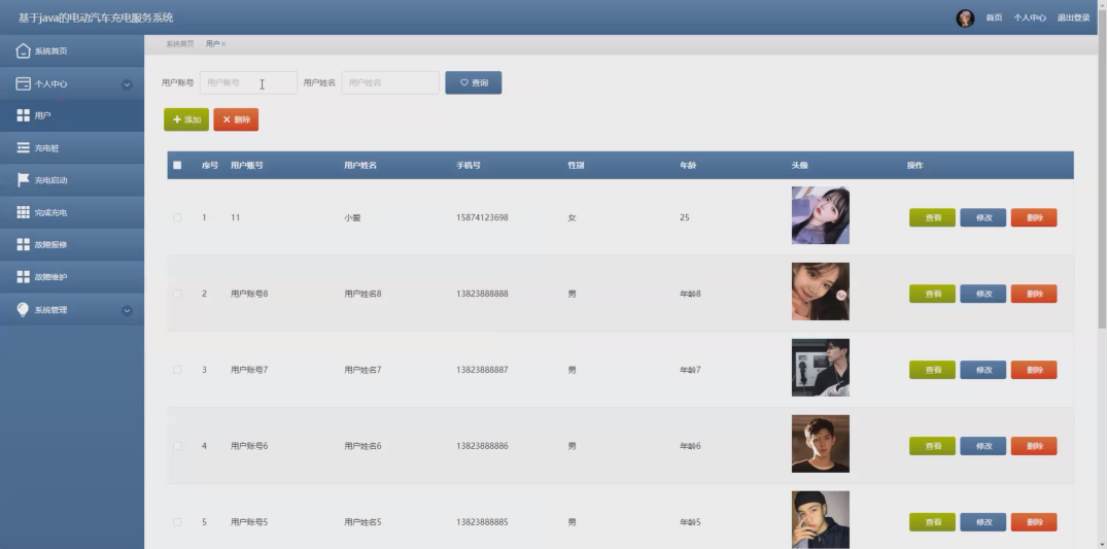
Task: Click 个人中心 link in top bar
Action: (x=1030, y=18)
